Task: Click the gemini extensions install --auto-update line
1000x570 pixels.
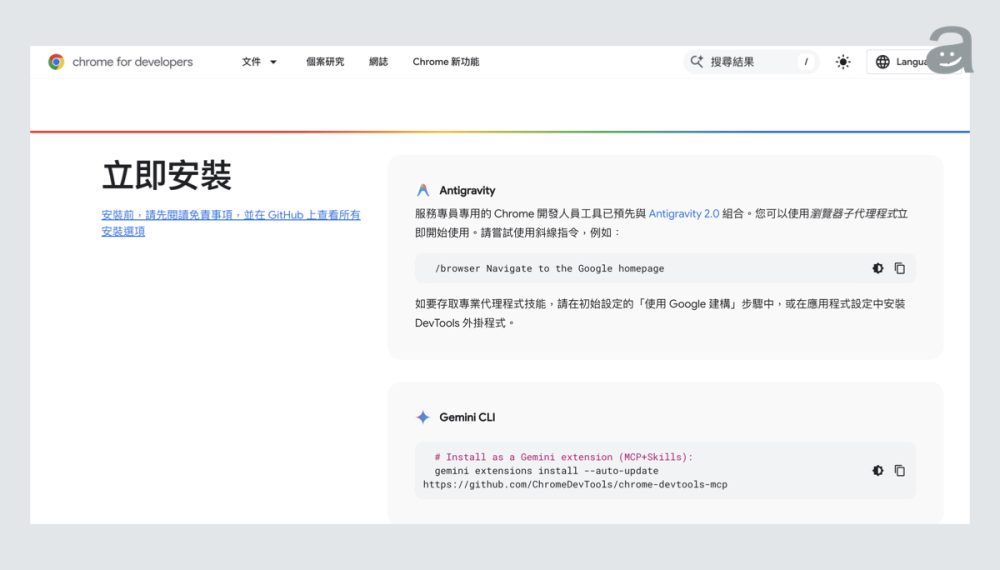Action: coord(547,471)
